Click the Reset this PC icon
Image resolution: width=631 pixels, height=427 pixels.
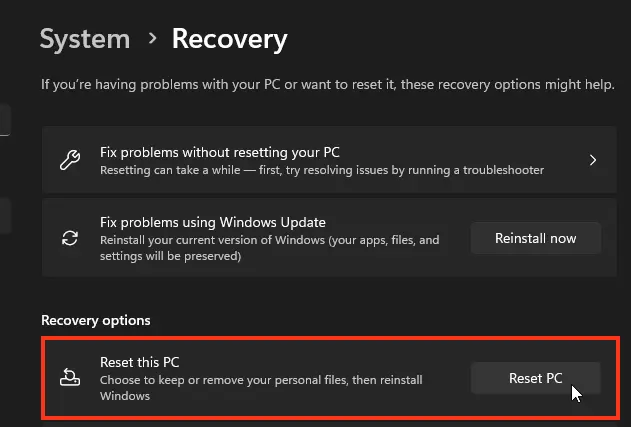(x=70, y=377)
